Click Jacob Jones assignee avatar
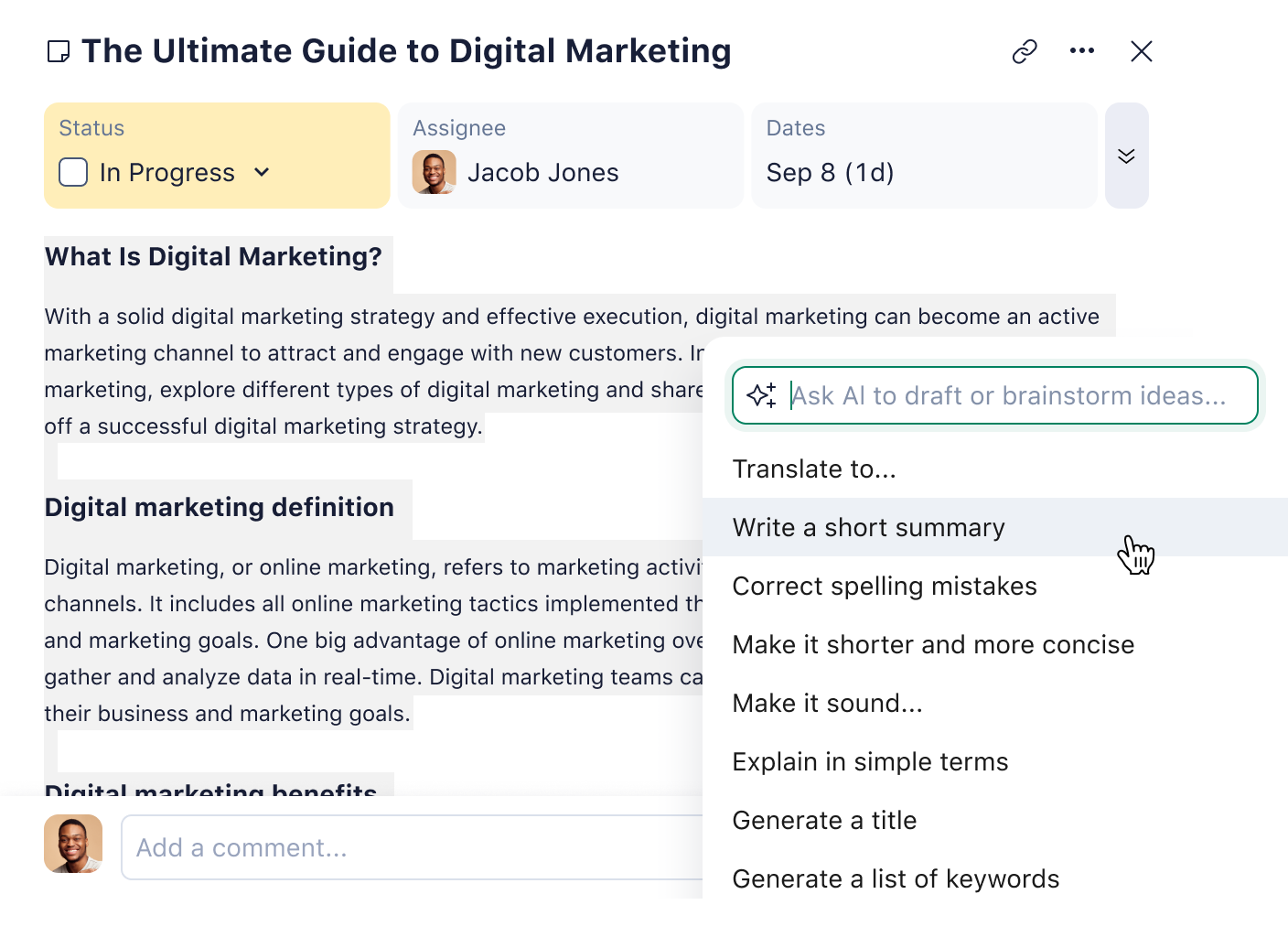This screenshot has height=937, width=1288. pyautogui.click(x=435, y=172)
